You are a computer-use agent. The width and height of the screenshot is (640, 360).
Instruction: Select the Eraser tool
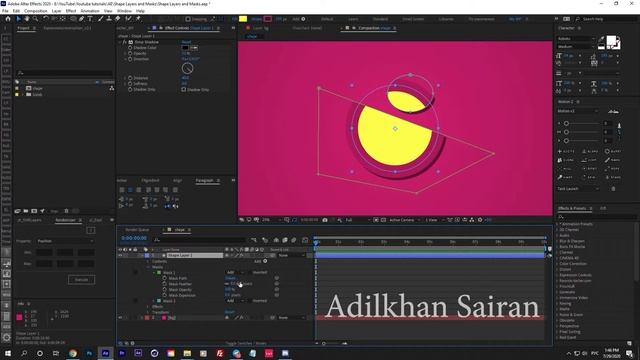[118, 19]
